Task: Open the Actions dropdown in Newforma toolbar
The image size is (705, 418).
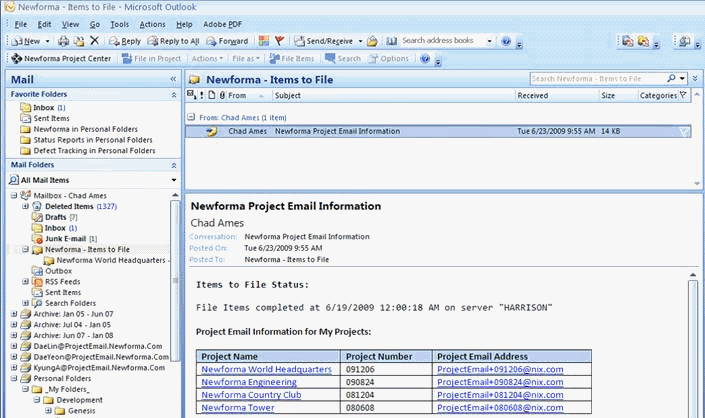Action: 207,58
